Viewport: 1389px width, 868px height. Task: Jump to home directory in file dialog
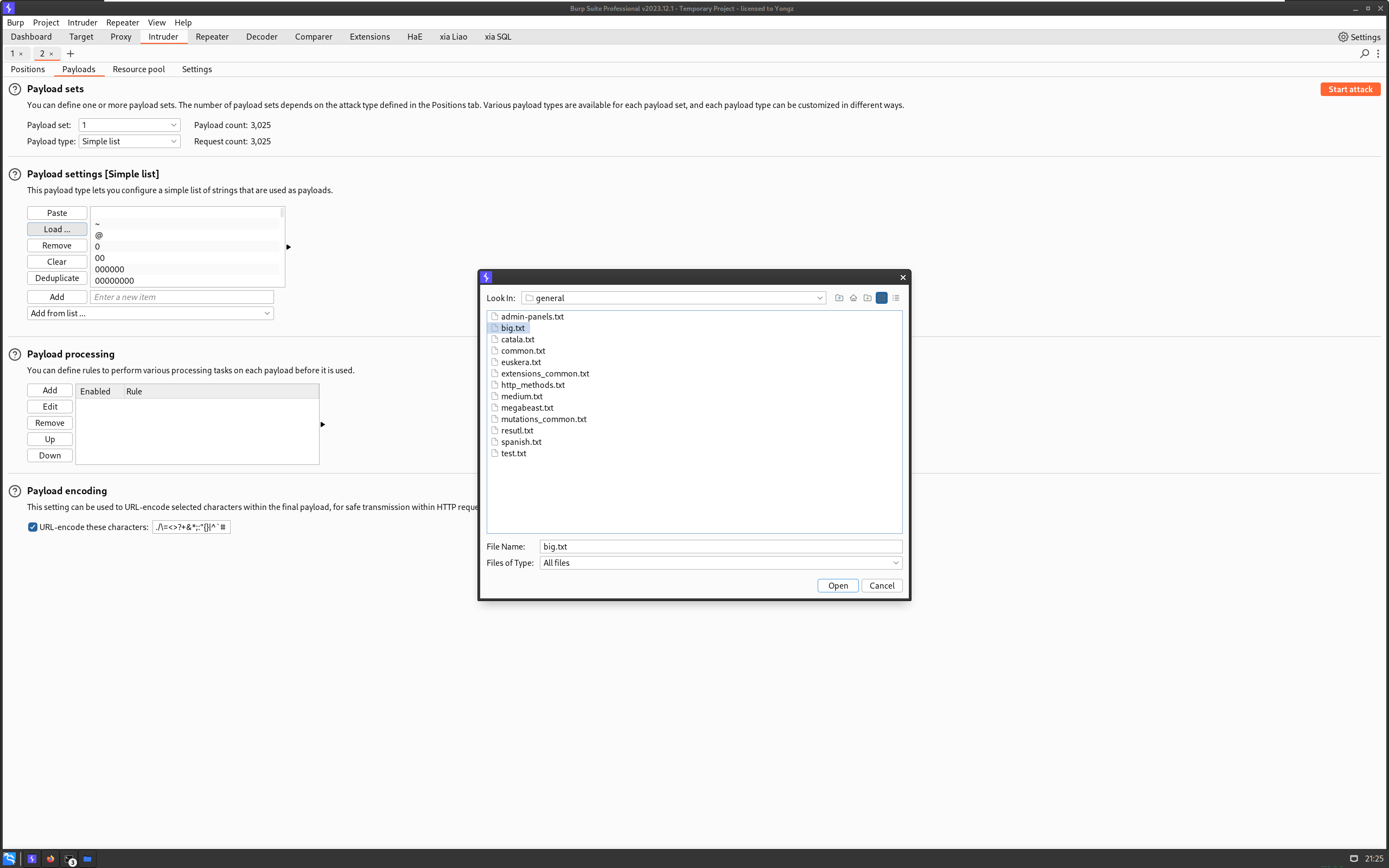click(853, 298)
